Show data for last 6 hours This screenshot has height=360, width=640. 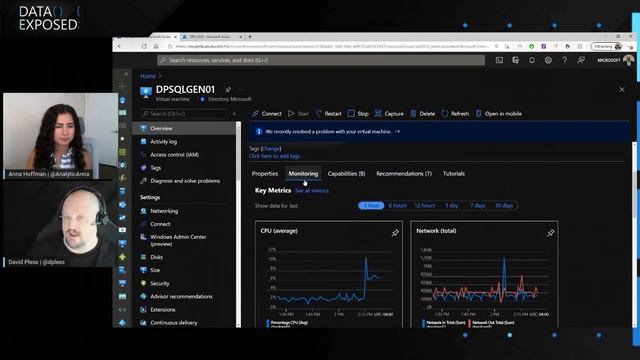(x=397, y=205)
